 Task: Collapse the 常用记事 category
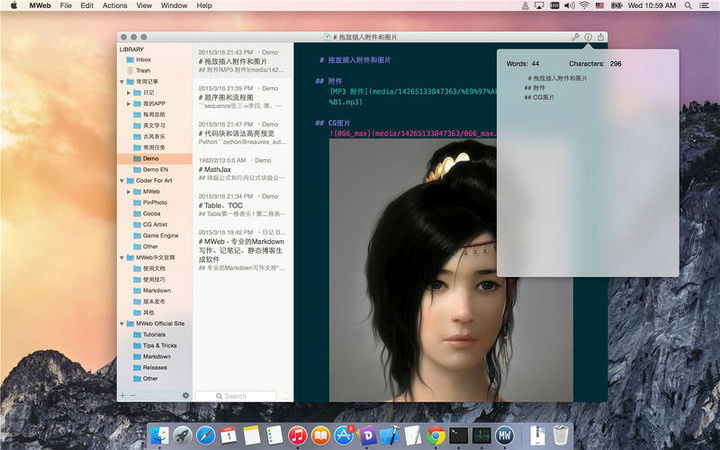pyautogui.click(x=122, y=82)
